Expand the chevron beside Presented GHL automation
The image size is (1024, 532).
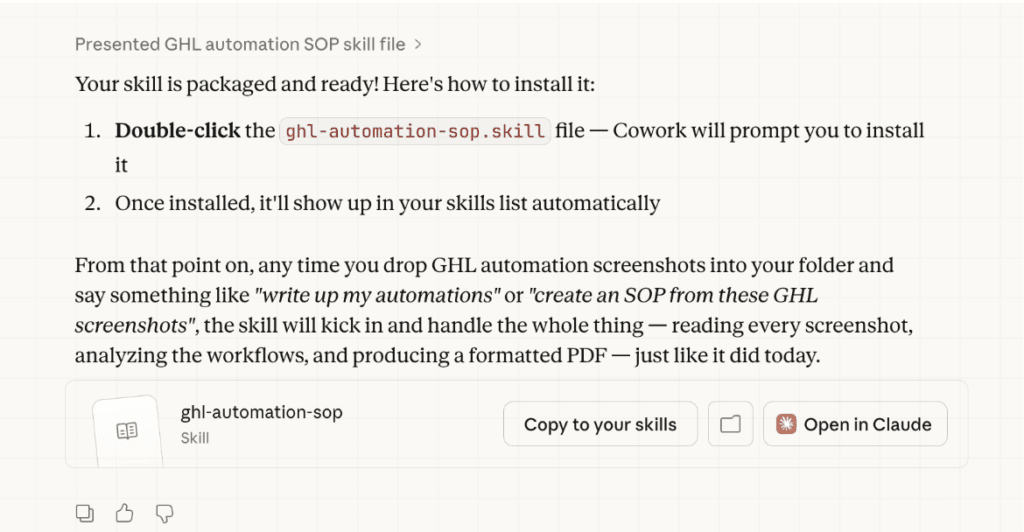pyautogui.click(x=418, y=44)
